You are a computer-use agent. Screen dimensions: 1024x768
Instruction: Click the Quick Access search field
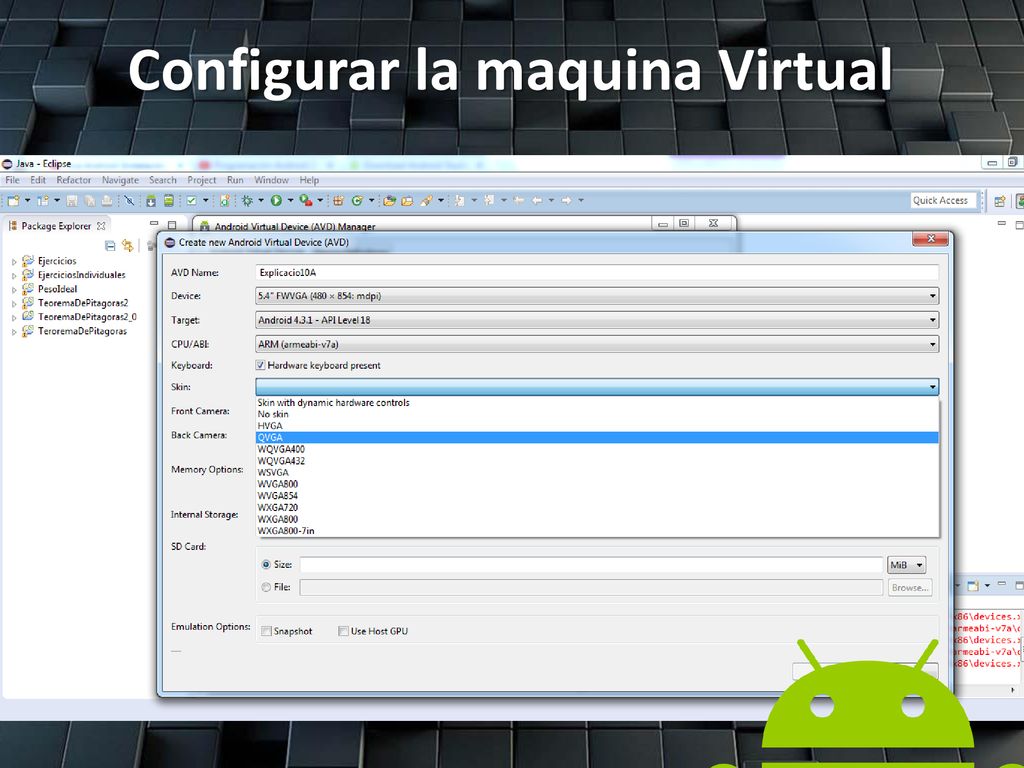pyautogui.click(x=943, y=200)
